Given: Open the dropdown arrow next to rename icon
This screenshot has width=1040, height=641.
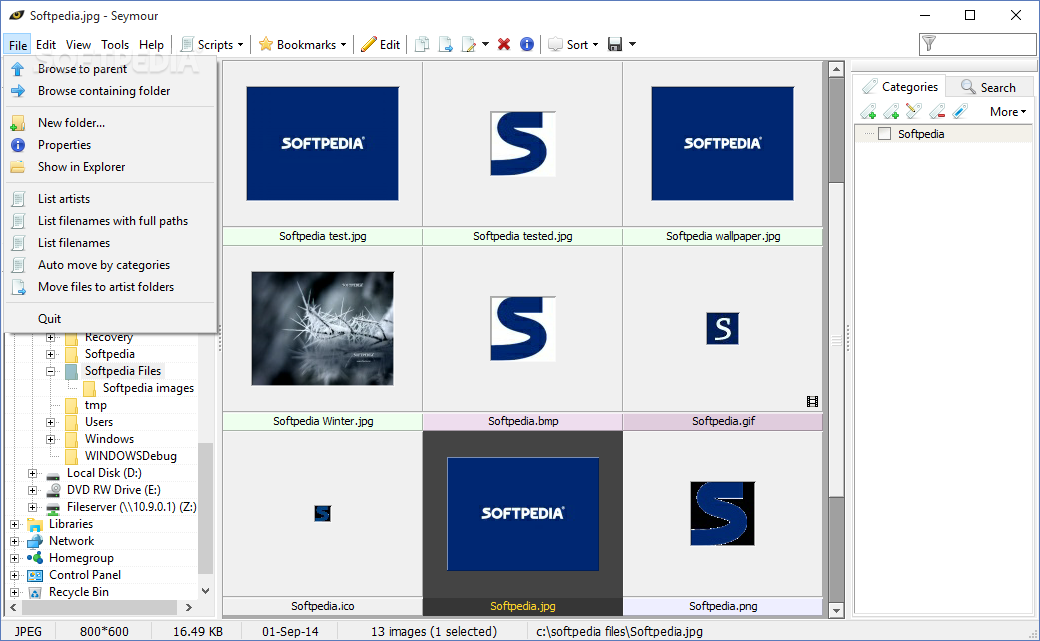Looking at the screenshot, I should click(486, 44).
